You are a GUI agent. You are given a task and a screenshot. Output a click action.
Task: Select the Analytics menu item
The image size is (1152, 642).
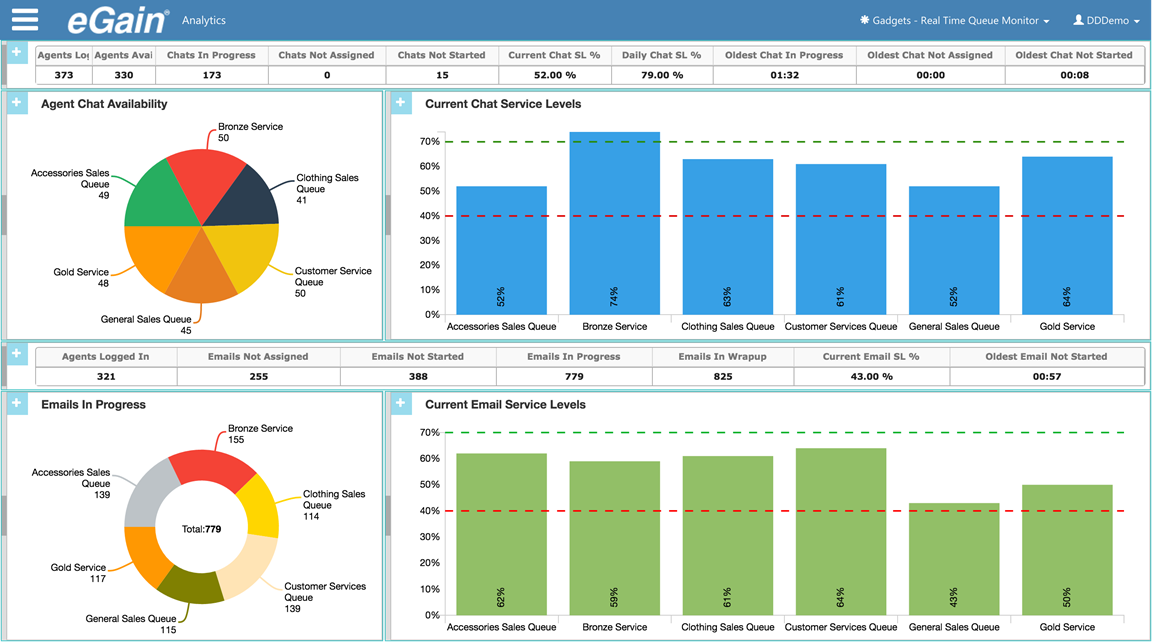(202, 19)
